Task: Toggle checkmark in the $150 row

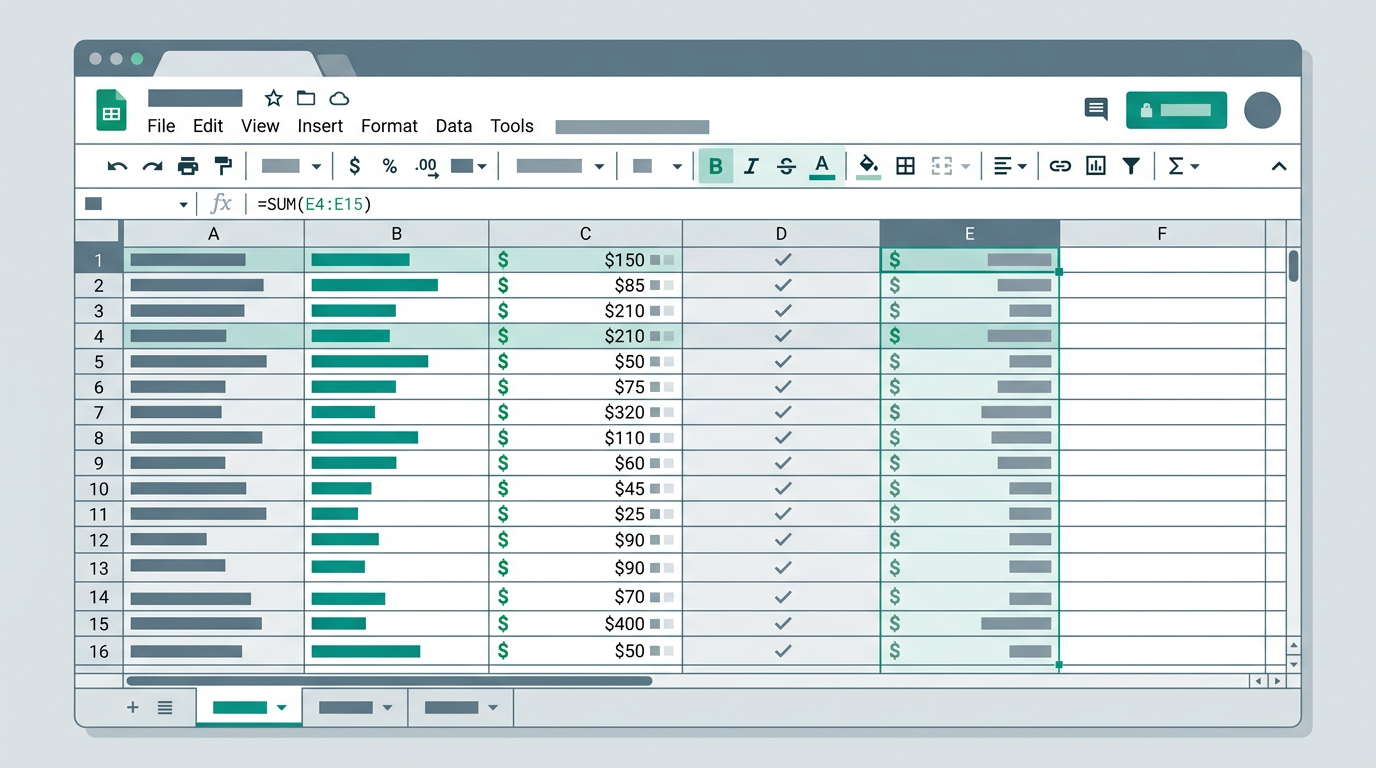Action: point(783,260)
